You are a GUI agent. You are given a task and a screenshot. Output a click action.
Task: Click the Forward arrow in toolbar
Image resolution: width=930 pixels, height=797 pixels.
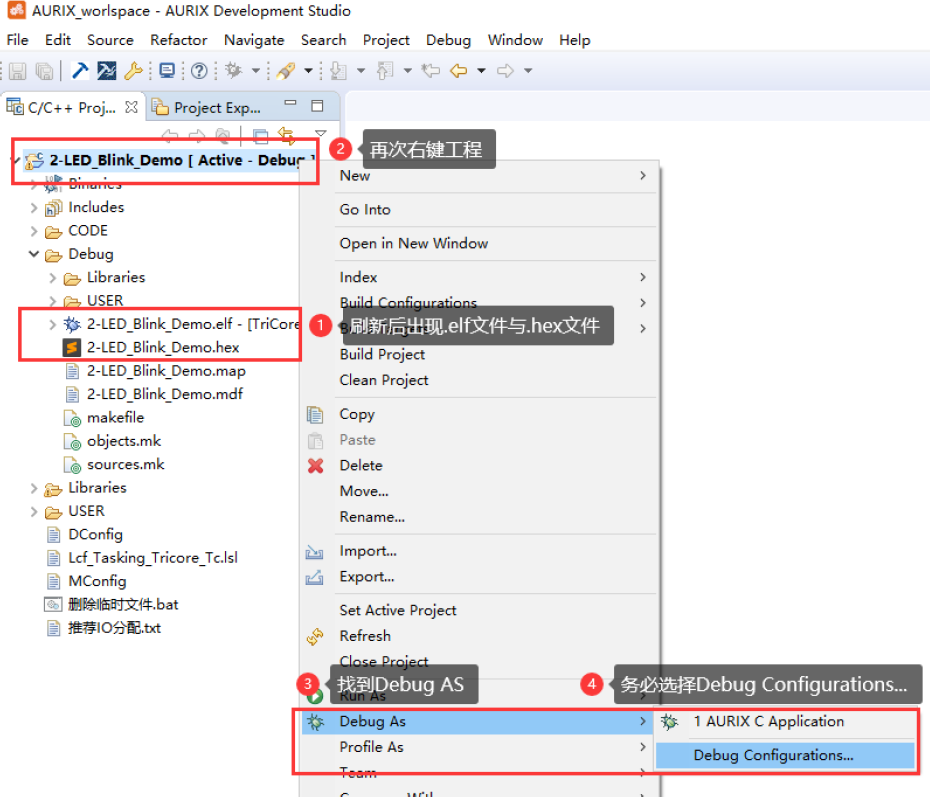pyautogui.click(x=505, y=71)
